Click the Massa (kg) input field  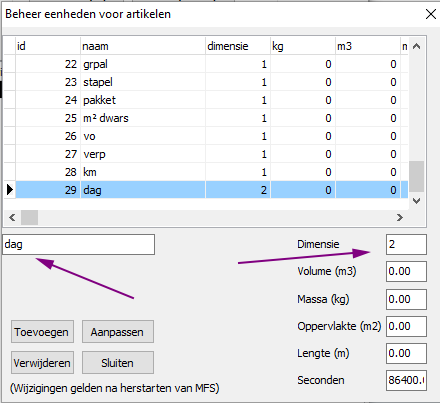point(406,299)
